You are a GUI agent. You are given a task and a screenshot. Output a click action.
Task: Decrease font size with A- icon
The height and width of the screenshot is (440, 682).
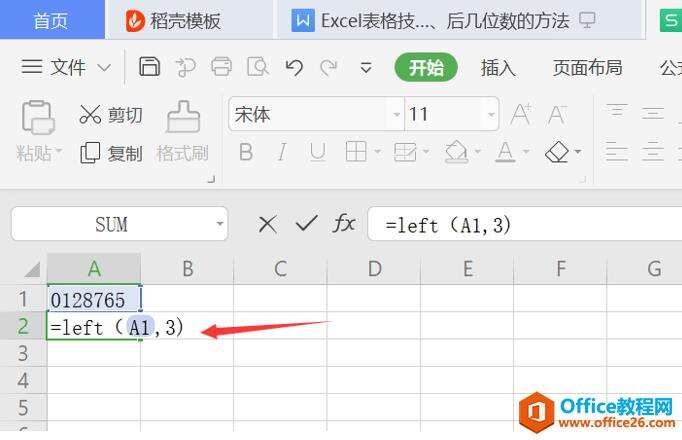tap(557, 115)
